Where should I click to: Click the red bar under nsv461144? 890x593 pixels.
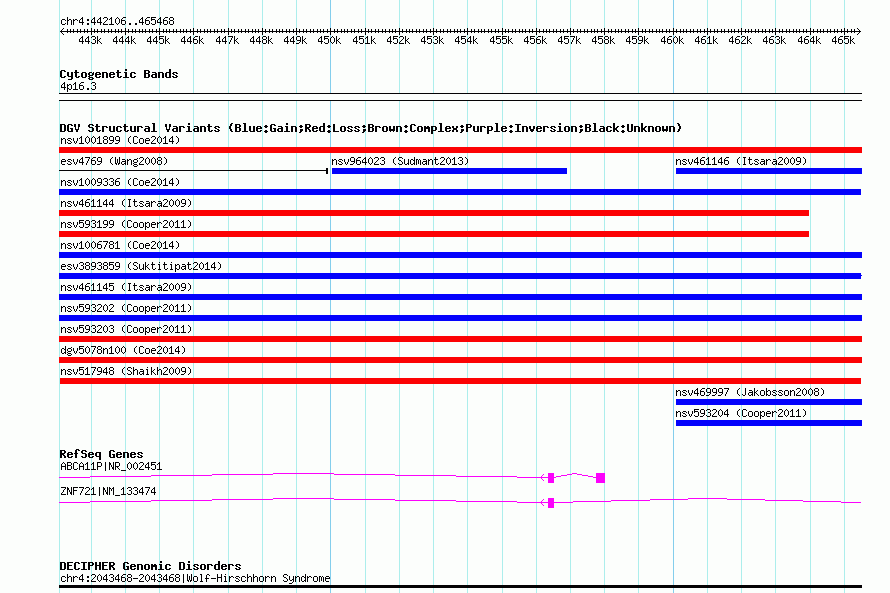pyautogui.click(x=434, y=213)
